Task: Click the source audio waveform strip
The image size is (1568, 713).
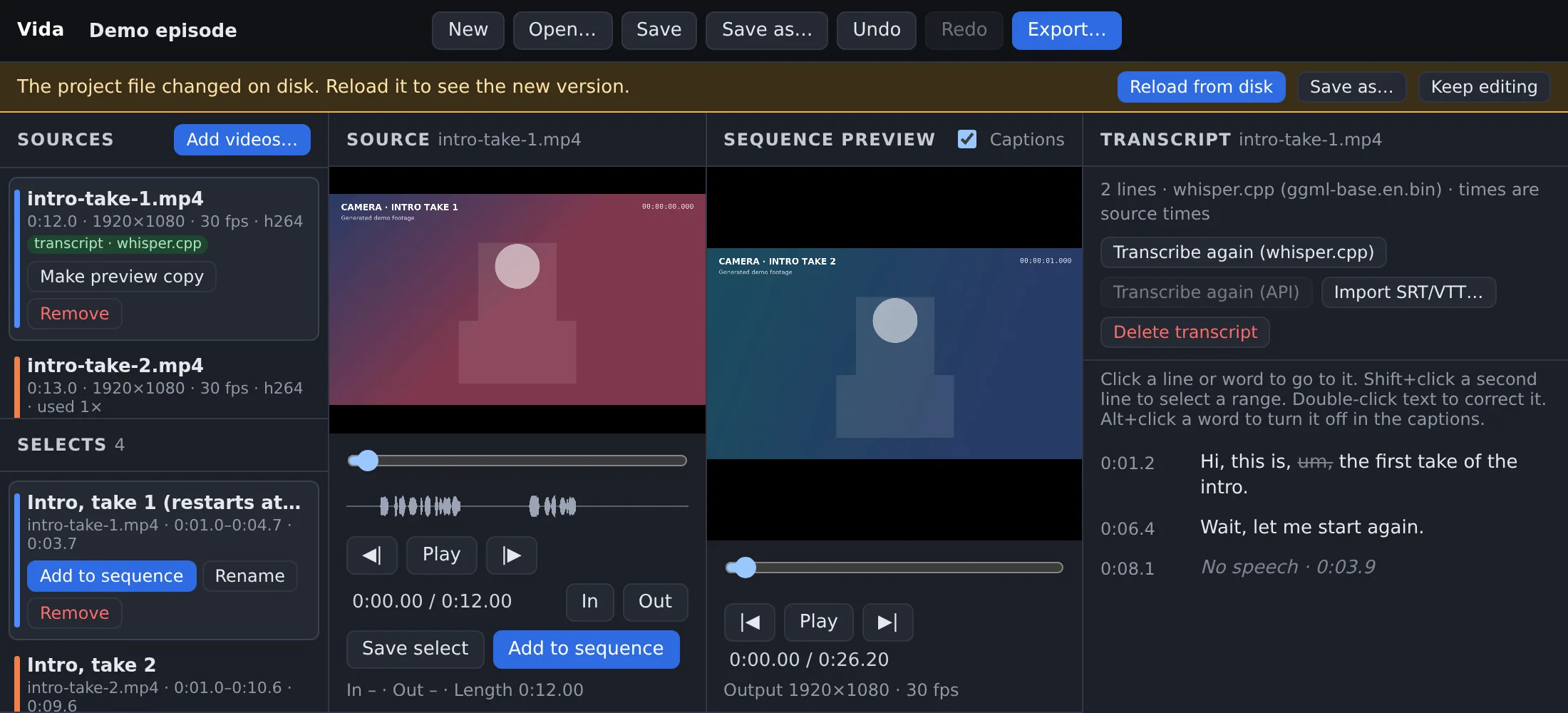Action: tap(517, 506)
